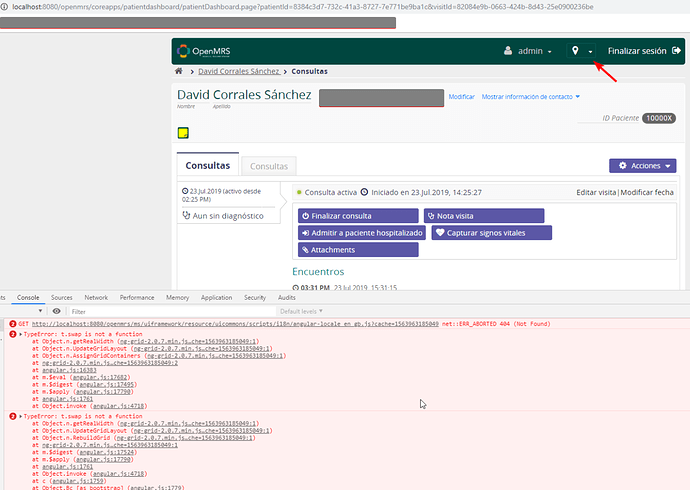
Task: Click the Nota visita button
Action: point(484,216)
